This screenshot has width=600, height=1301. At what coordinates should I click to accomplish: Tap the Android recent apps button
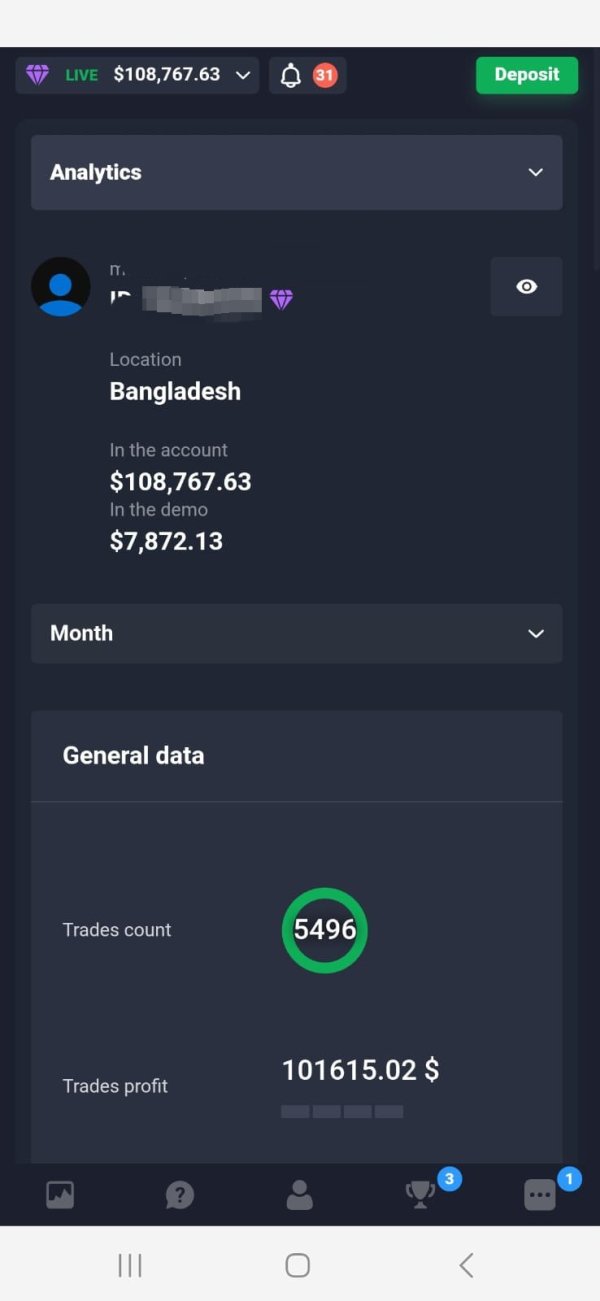point(130,1265)
